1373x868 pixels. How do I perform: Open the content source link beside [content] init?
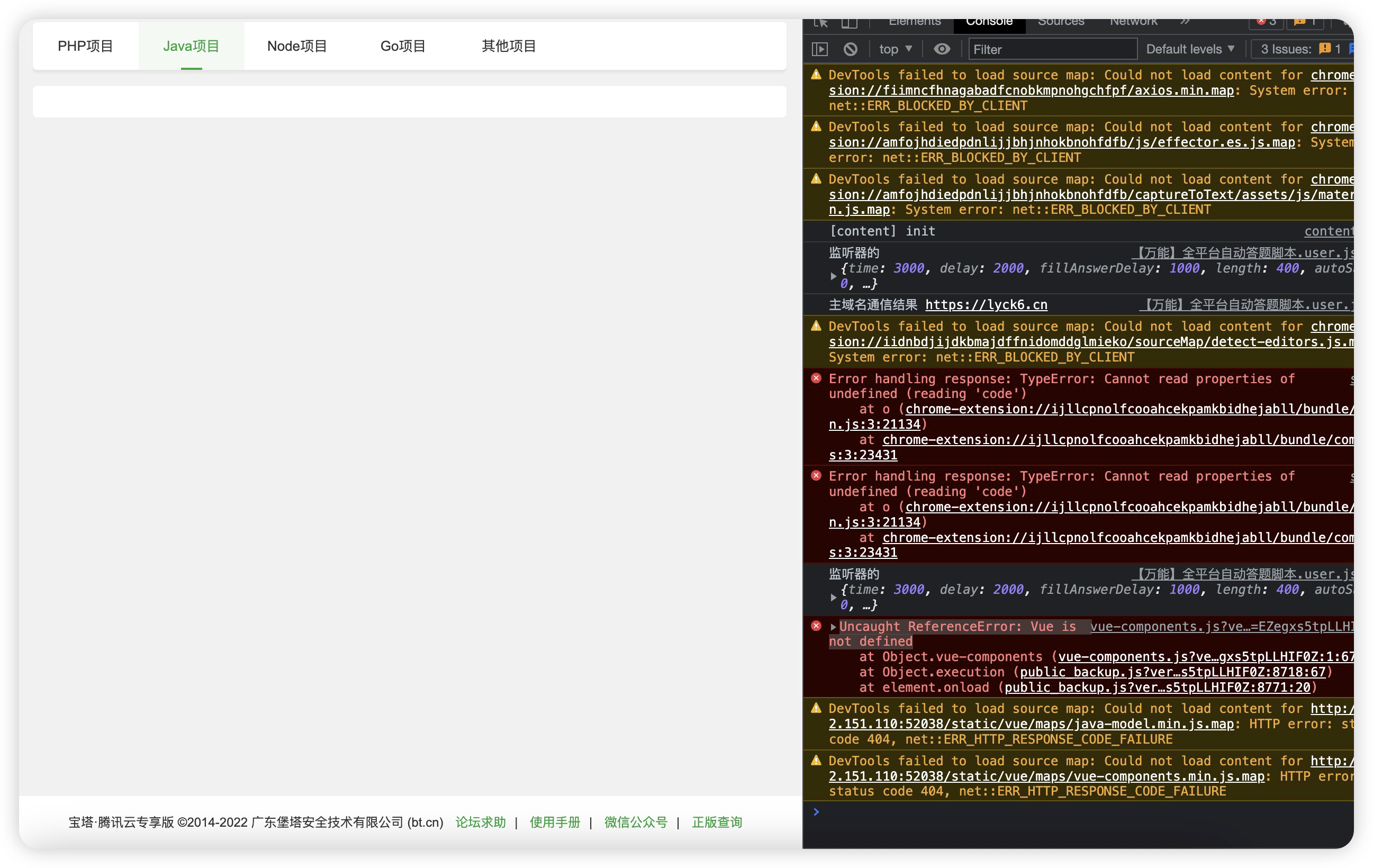tap(1329, 231)
